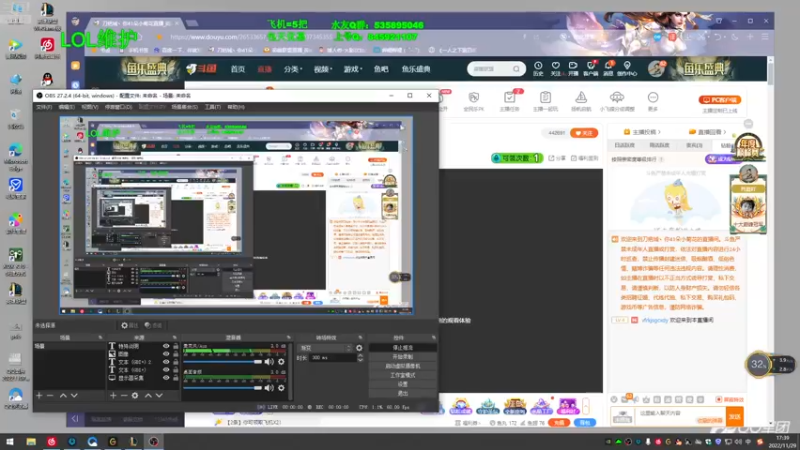Move selected source down in OBS
Screen dimensions: 800x450
[x=159, y=395]
